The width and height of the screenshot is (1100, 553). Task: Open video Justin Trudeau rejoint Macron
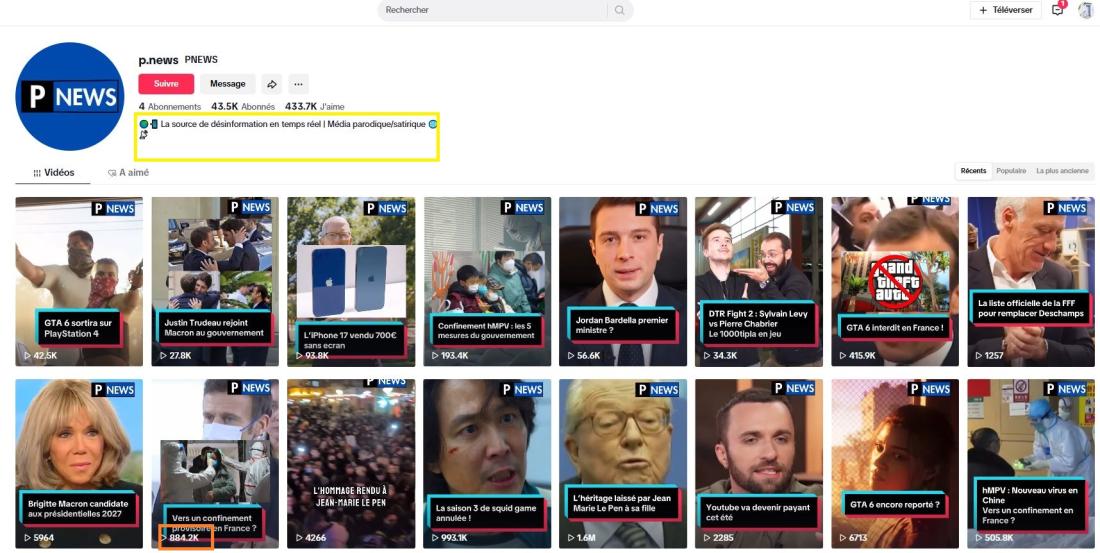[215, 281]
